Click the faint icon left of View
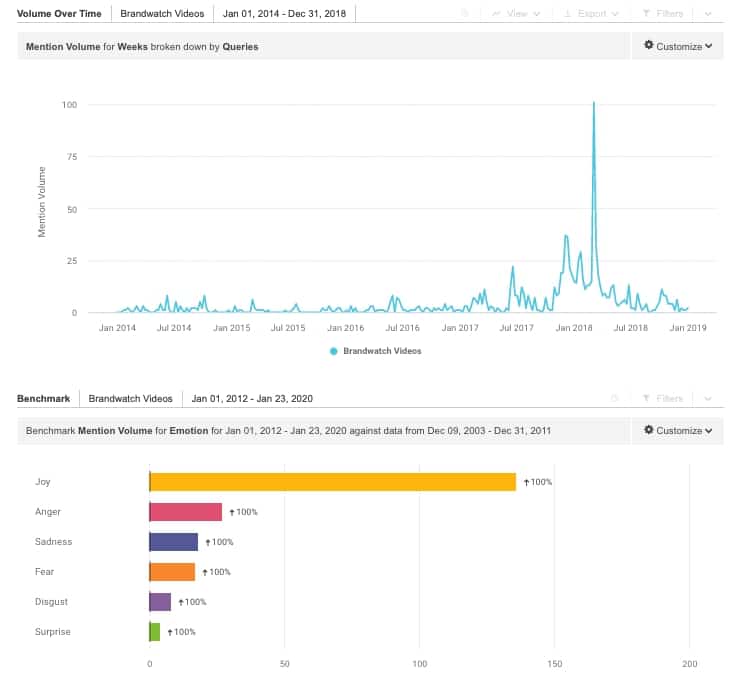The width and height of the screenshot is (734, 684). click(465, 14)
